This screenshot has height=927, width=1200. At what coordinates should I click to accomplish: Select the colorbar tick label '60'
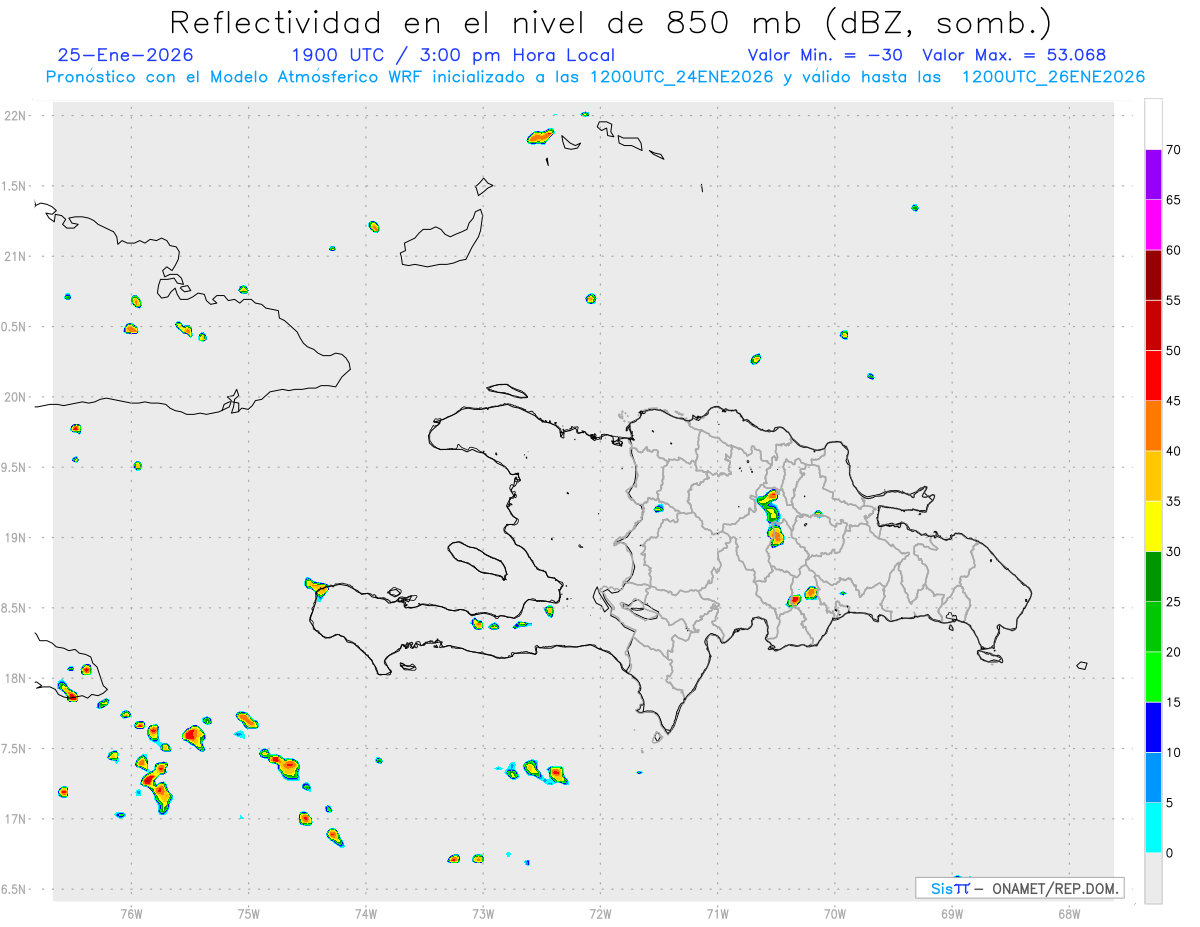tap(1173, 250)
